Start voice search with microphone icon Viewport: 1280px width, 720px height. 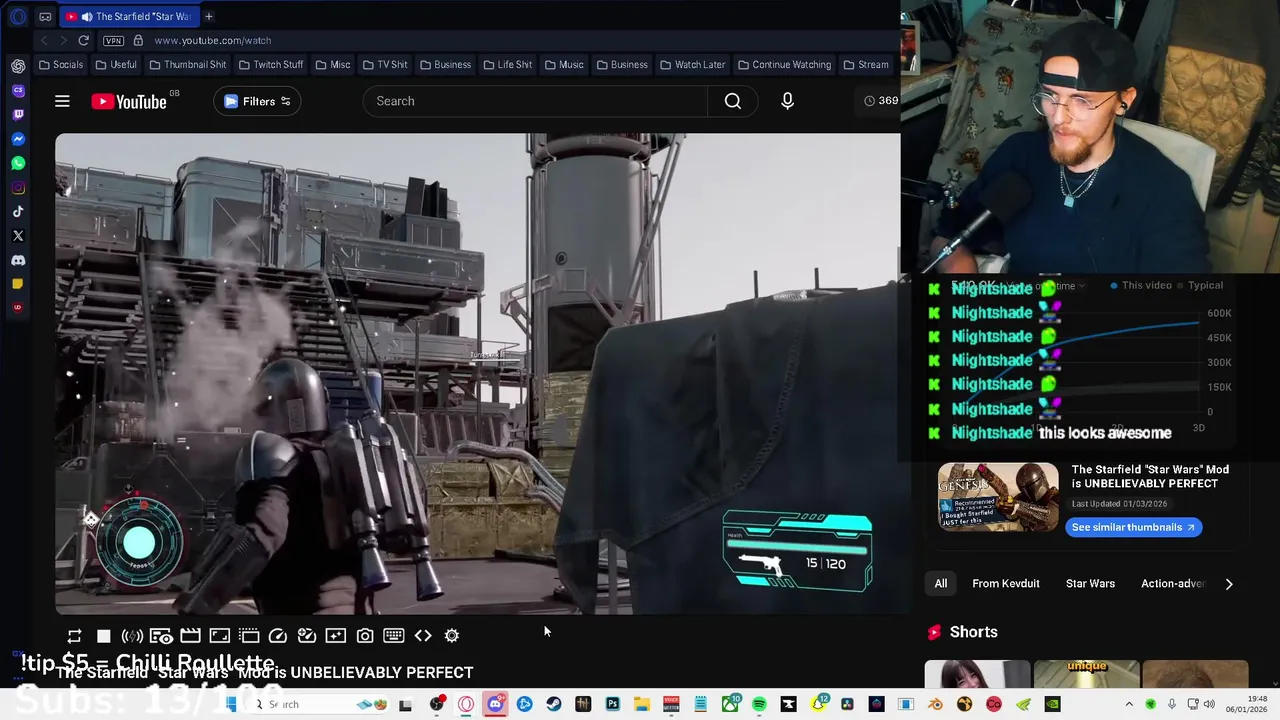(787, 101)
